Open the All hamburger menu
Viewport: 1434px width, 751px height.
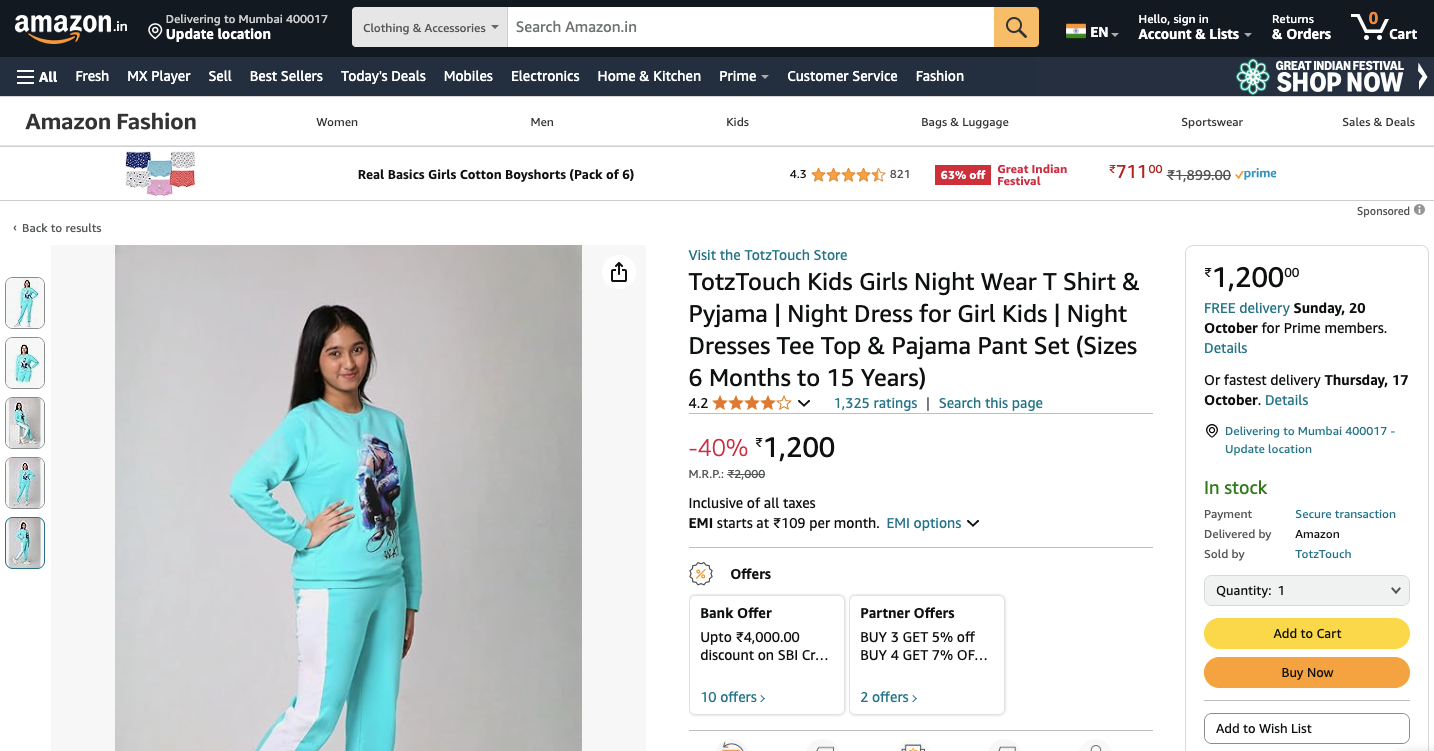[37, 76]
